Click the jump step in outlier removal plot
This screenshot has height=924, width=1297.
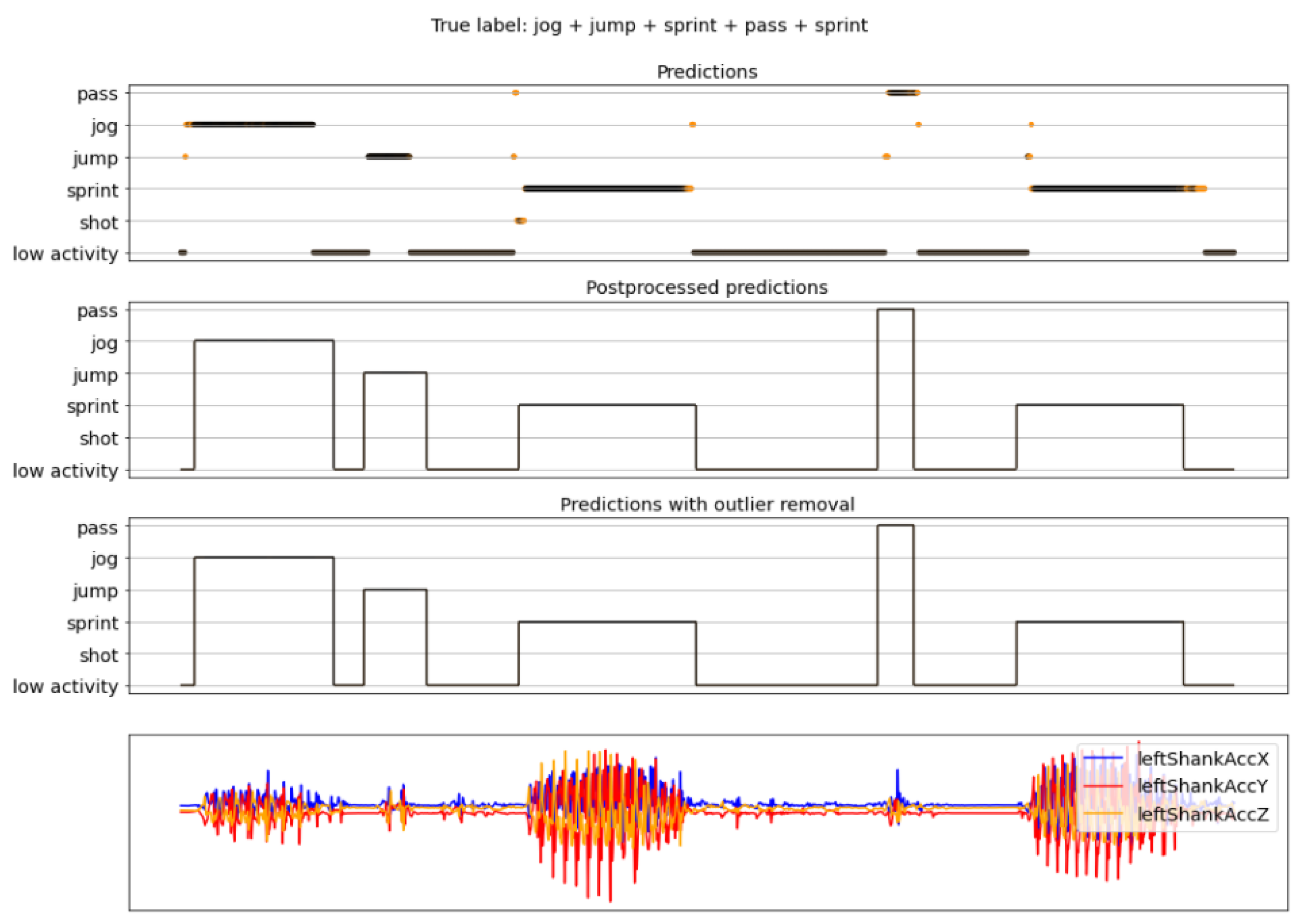395,590
